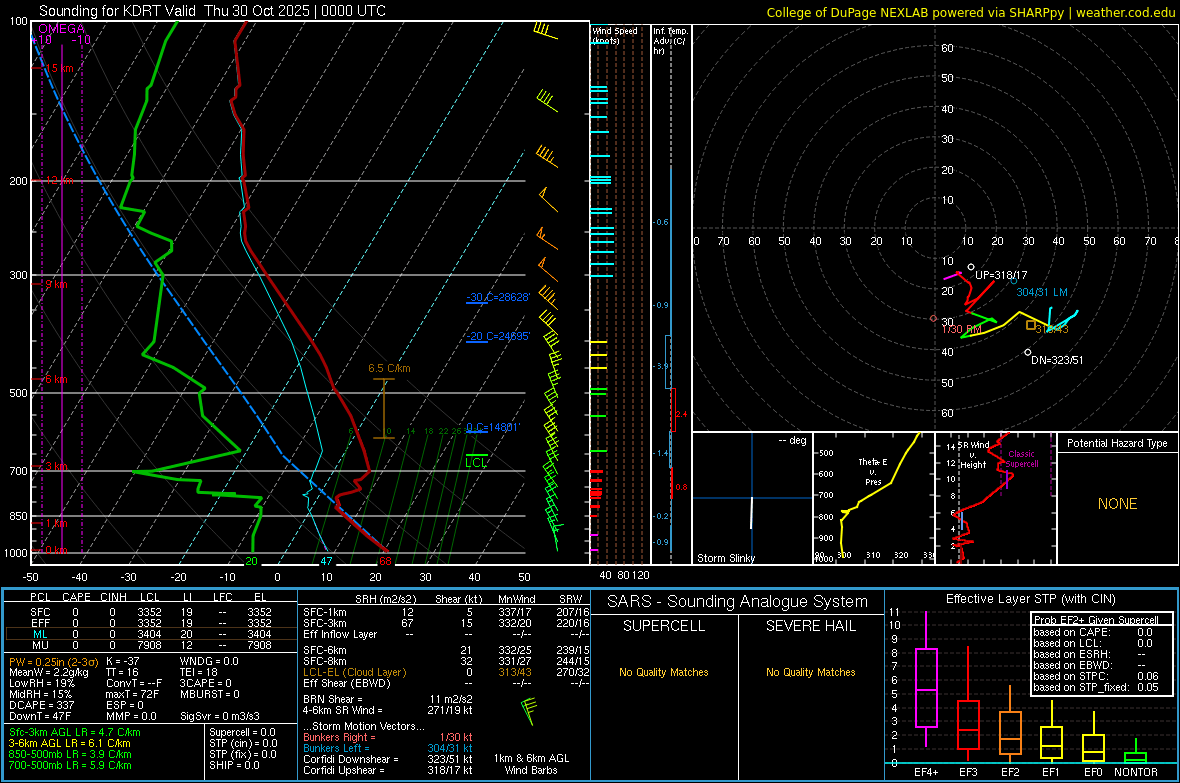Click the weather.cod.edu NEXLAB credit line

[x=971, y=12]
